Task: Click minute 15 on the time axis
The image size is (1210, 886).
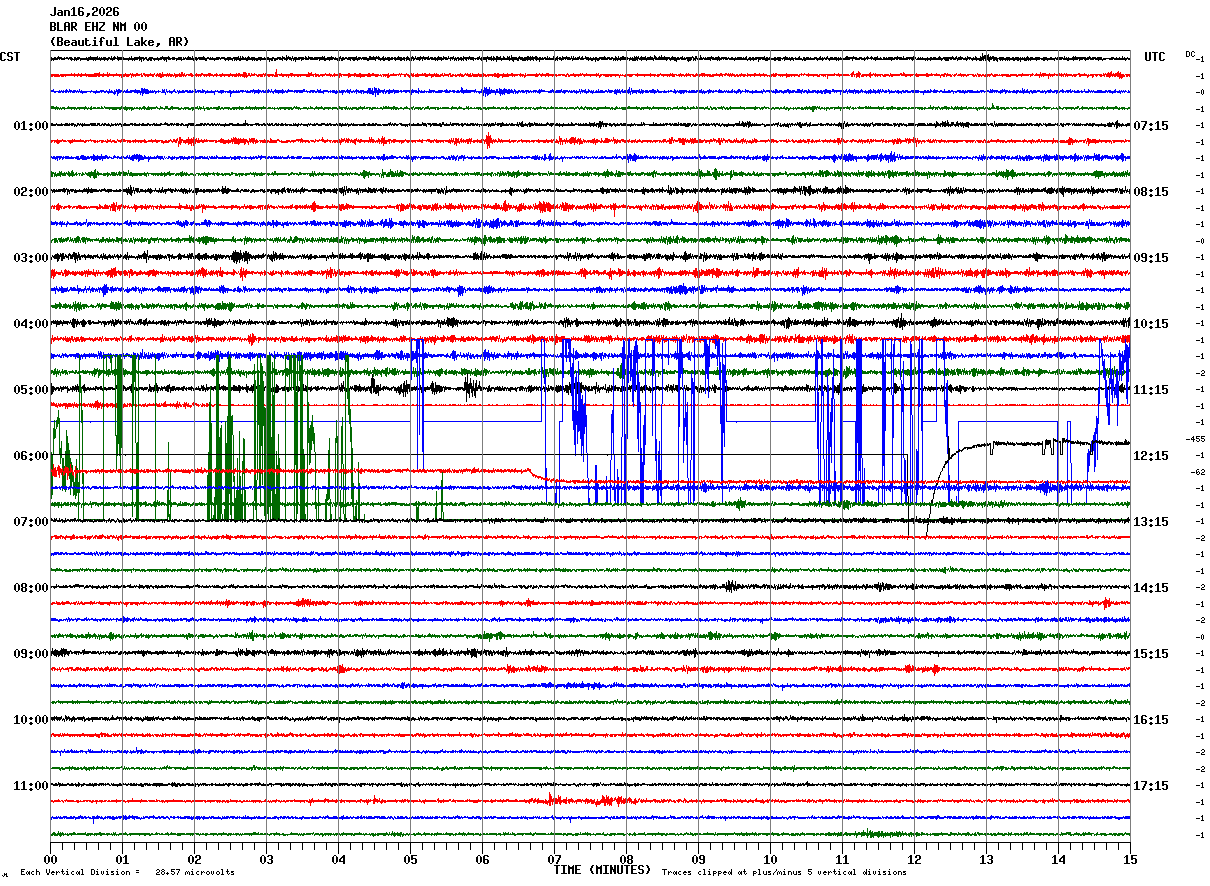Action: (x=1130, y=859)
